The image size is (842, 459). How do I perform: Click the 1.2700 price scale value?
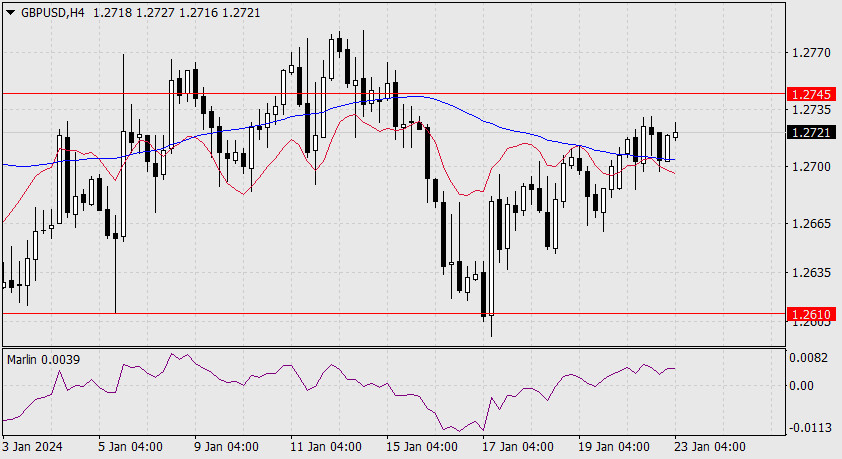click(811, 167)
